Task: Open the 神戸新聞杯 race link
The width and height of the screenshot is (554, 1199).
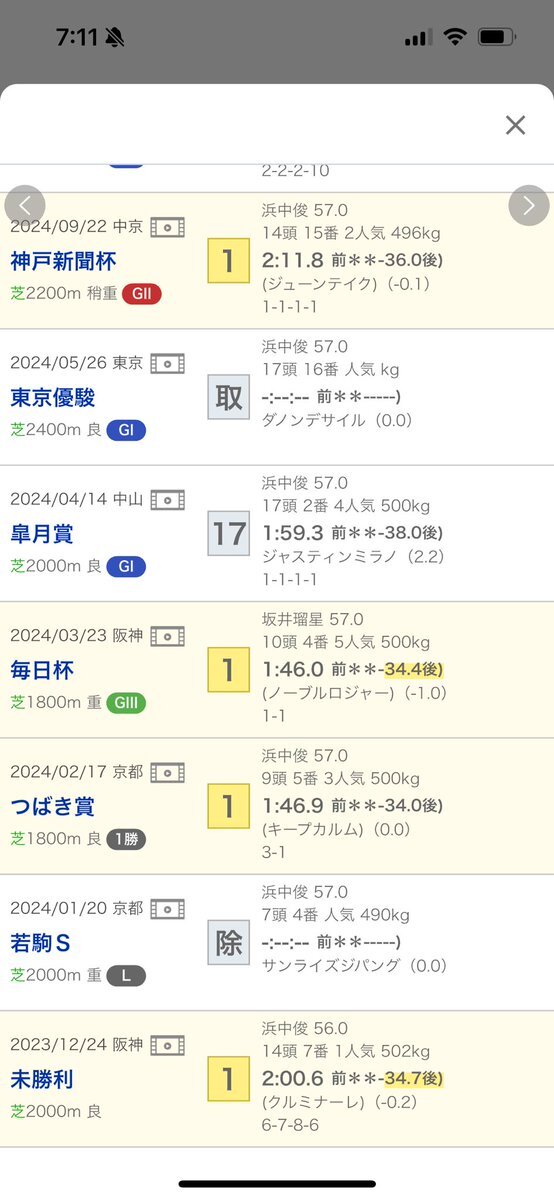Action: pos(64,262)
